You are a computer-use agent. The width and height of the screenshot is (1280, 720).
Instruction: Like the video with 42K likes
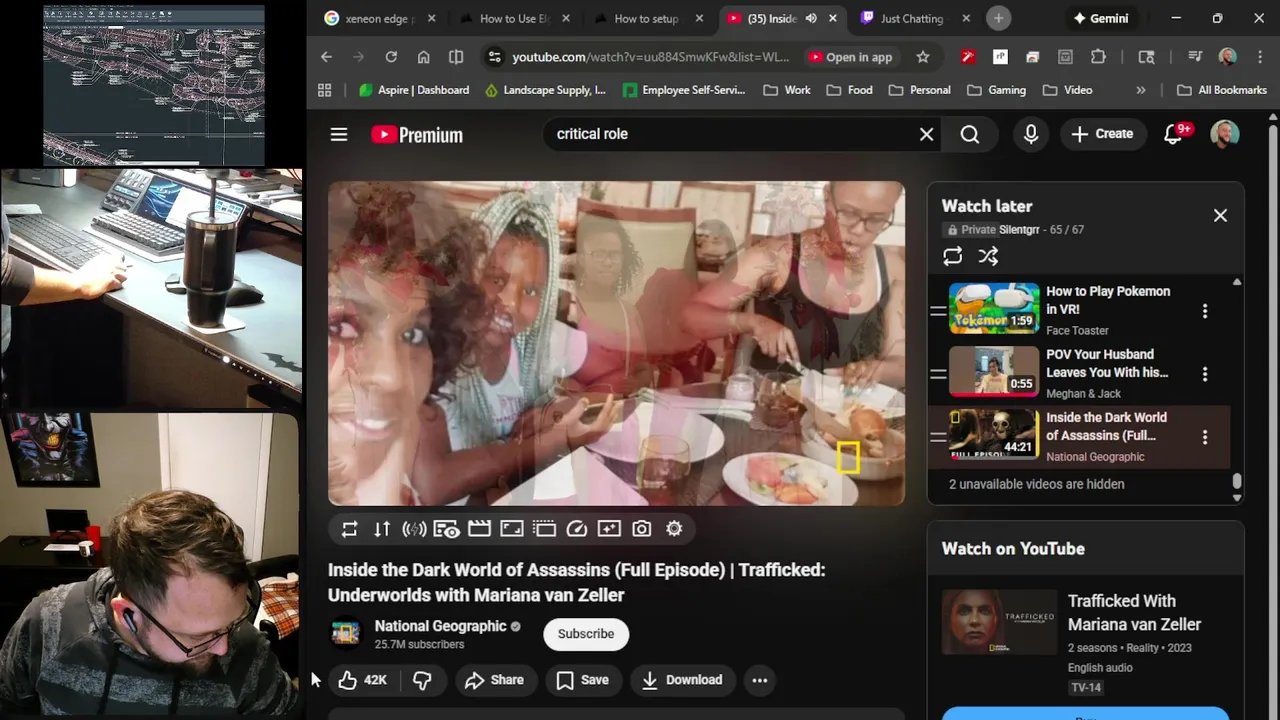[363, 680]
